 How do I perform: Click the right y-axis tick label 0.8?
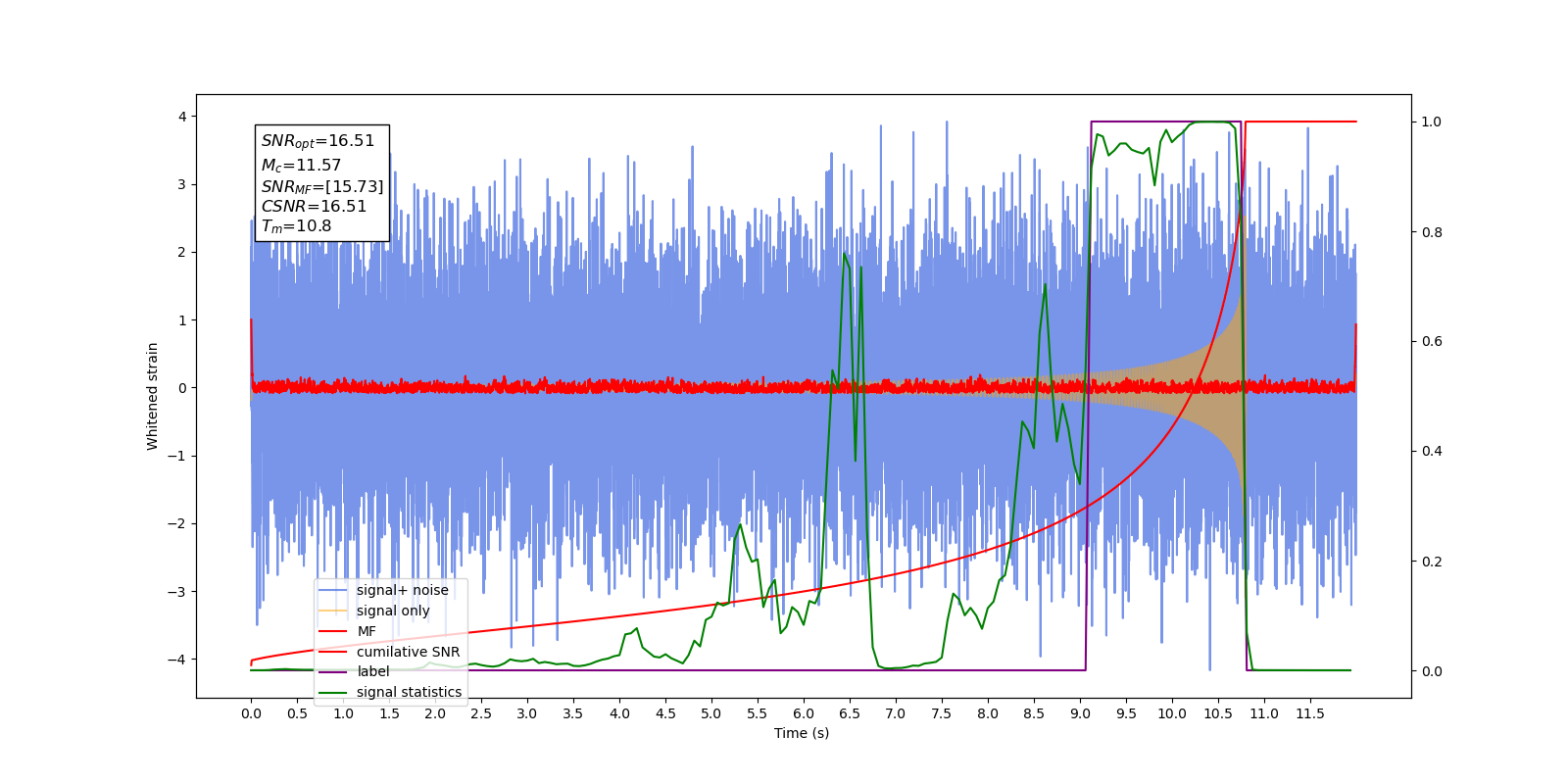click(x=1432, y=232)
